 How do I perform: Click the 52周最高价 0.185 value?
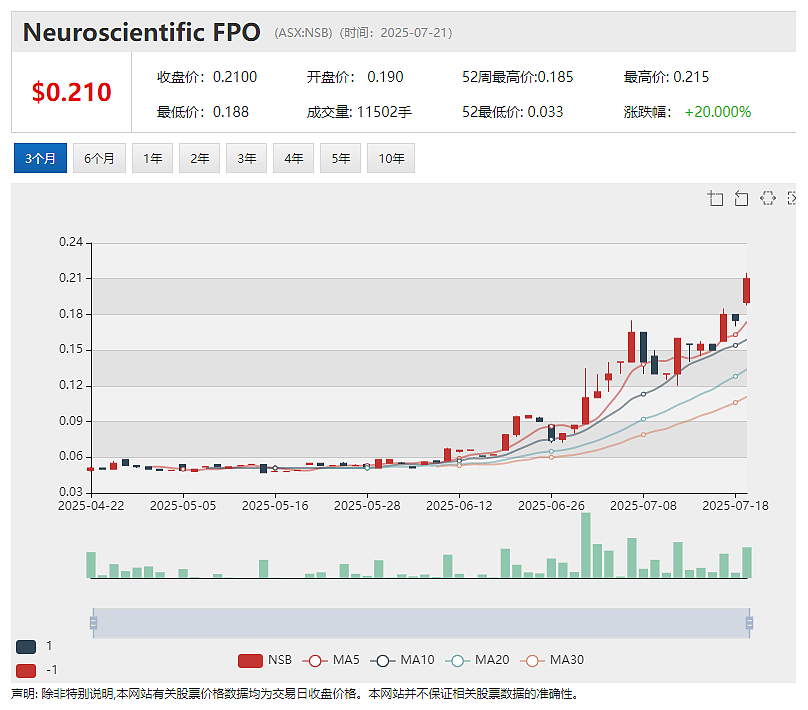[x=556, y=77]
